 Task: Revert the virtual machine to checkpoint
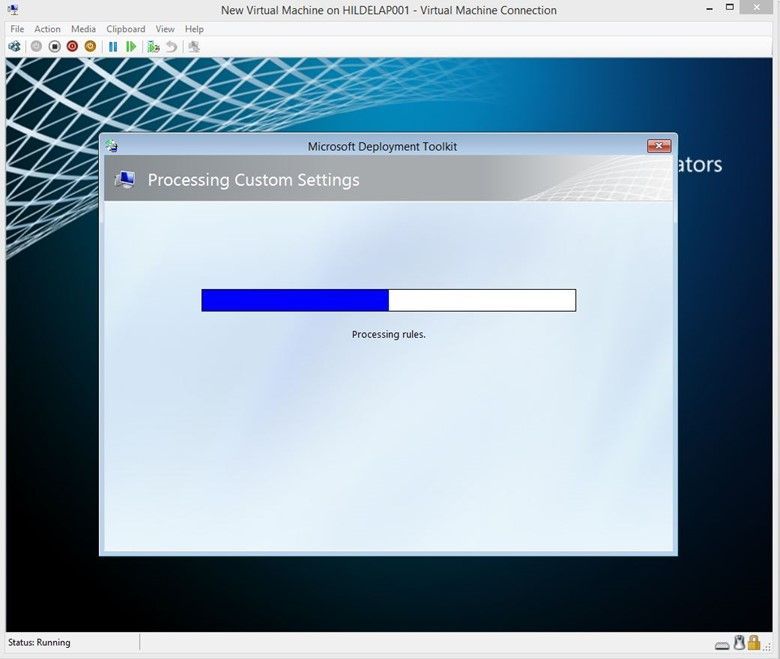pos(171,47)
